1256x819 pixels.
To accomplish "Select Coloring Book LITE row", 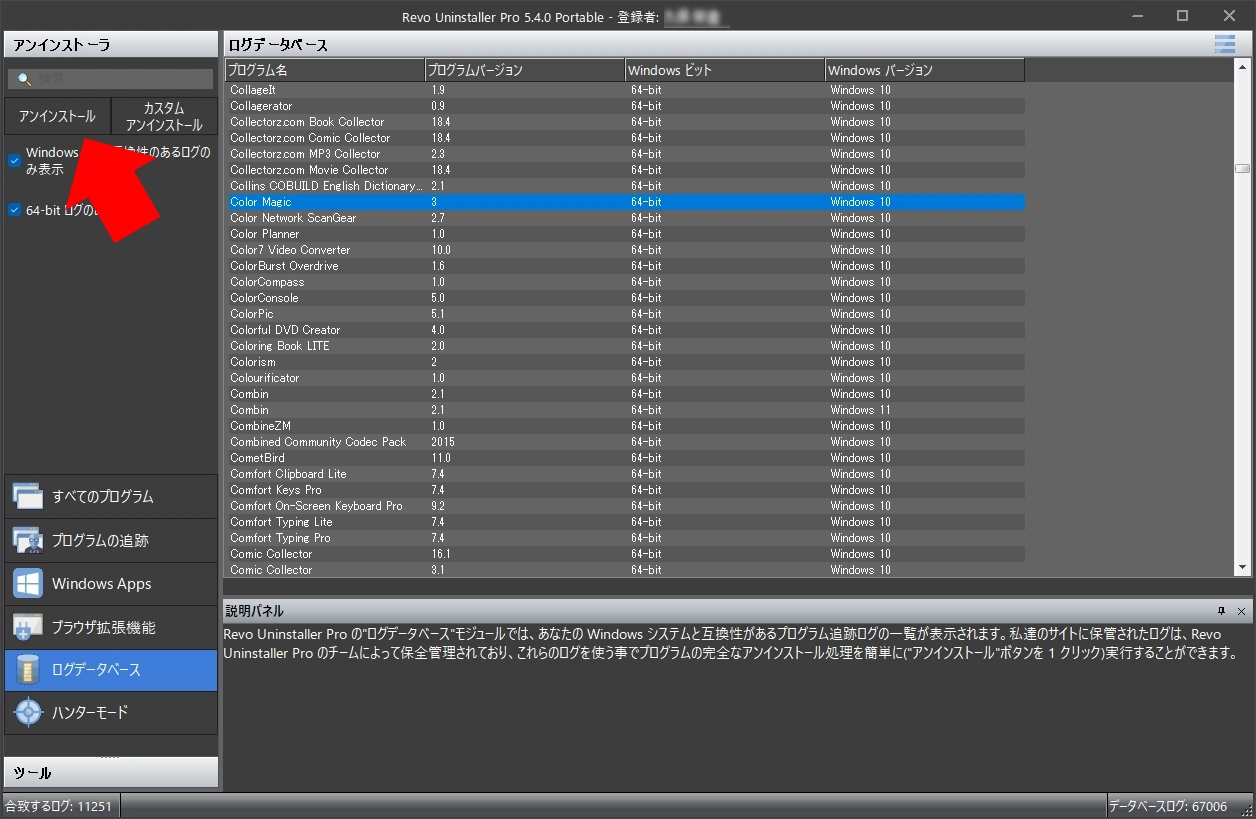I will coord(625,346).
